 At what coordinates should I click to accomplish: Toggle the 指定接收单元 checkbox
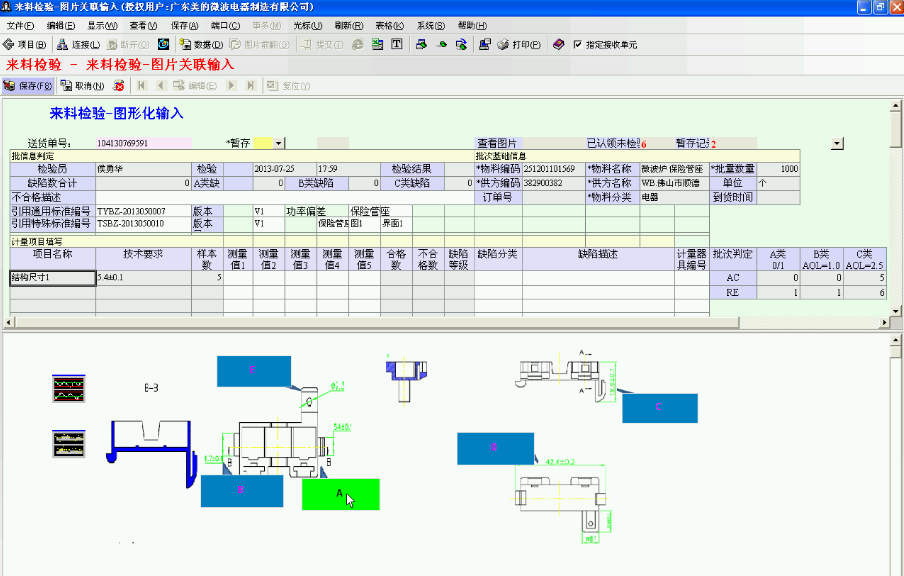(578, 45)
